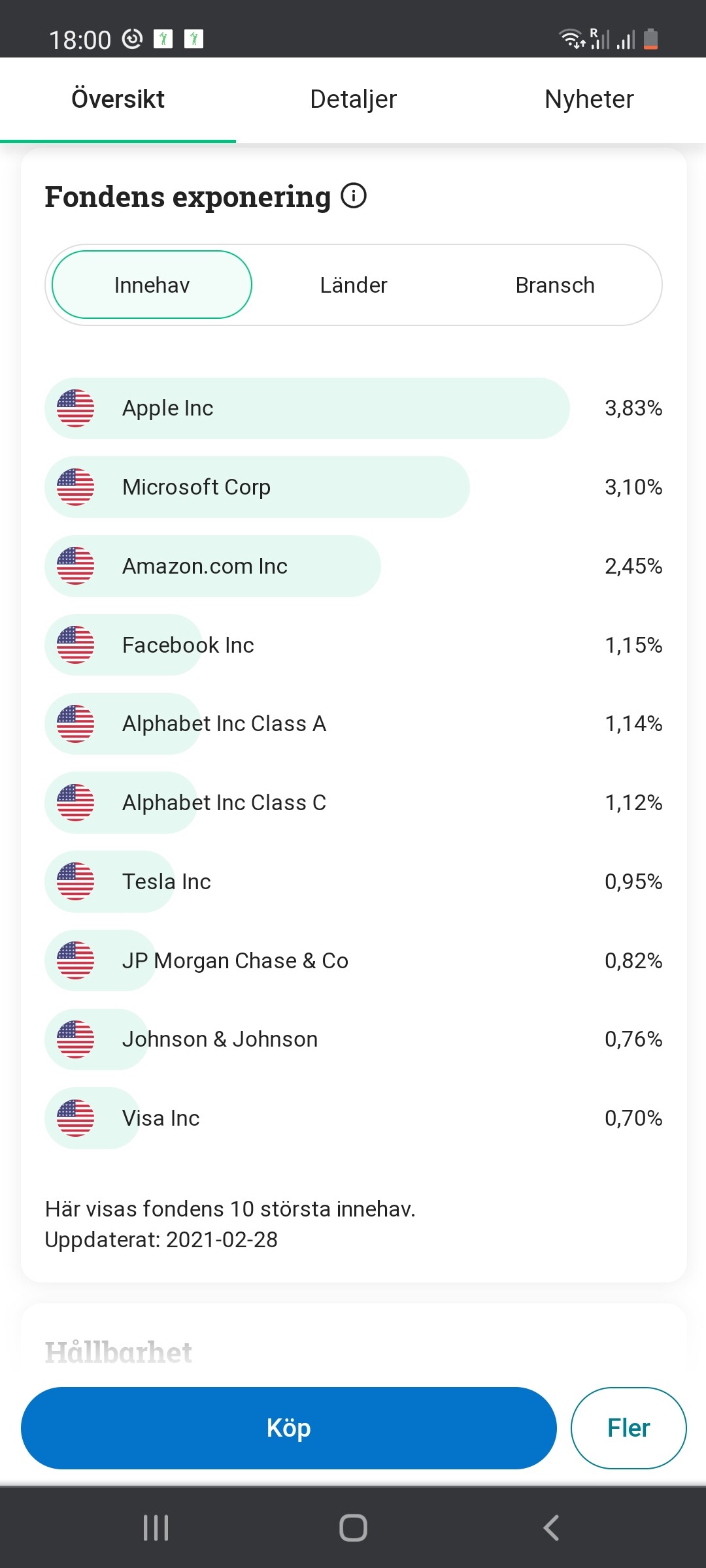Open the Detaljer tab
The image size is (706, 1568).
[x=353, y=99]
